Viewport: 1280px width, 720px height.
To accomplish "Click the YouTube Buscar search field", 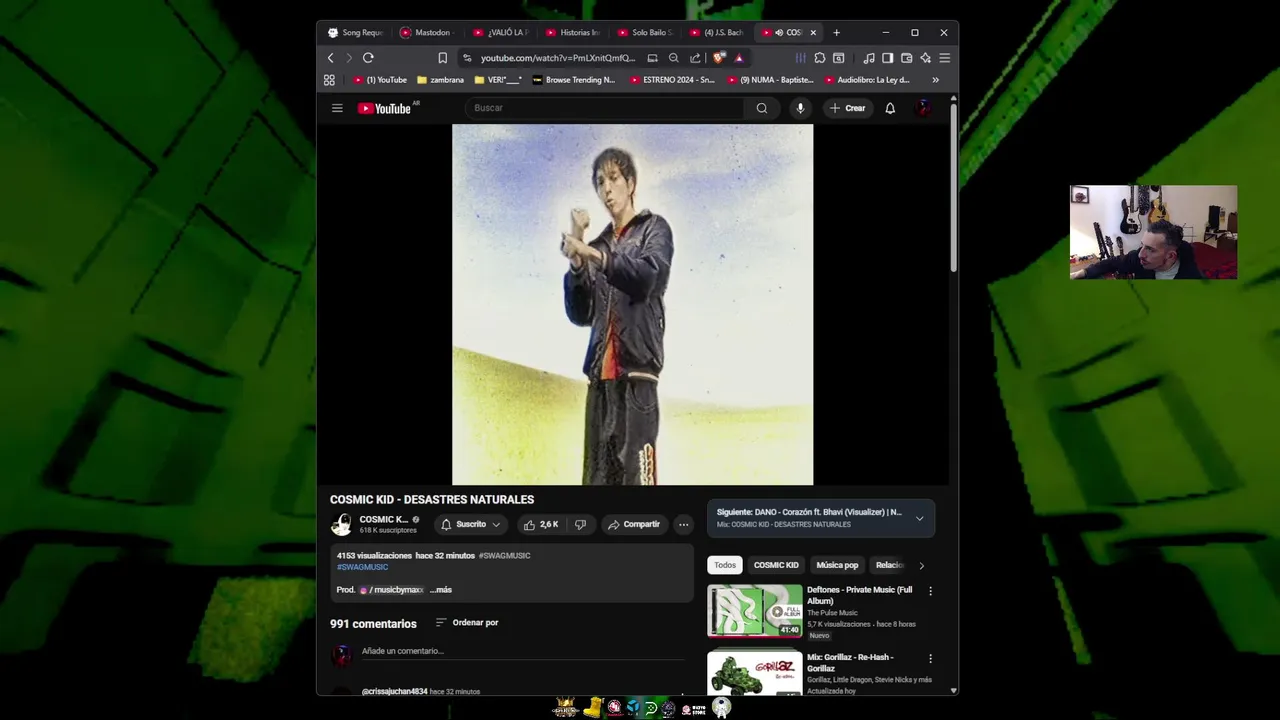I will [x=604, y=108].
